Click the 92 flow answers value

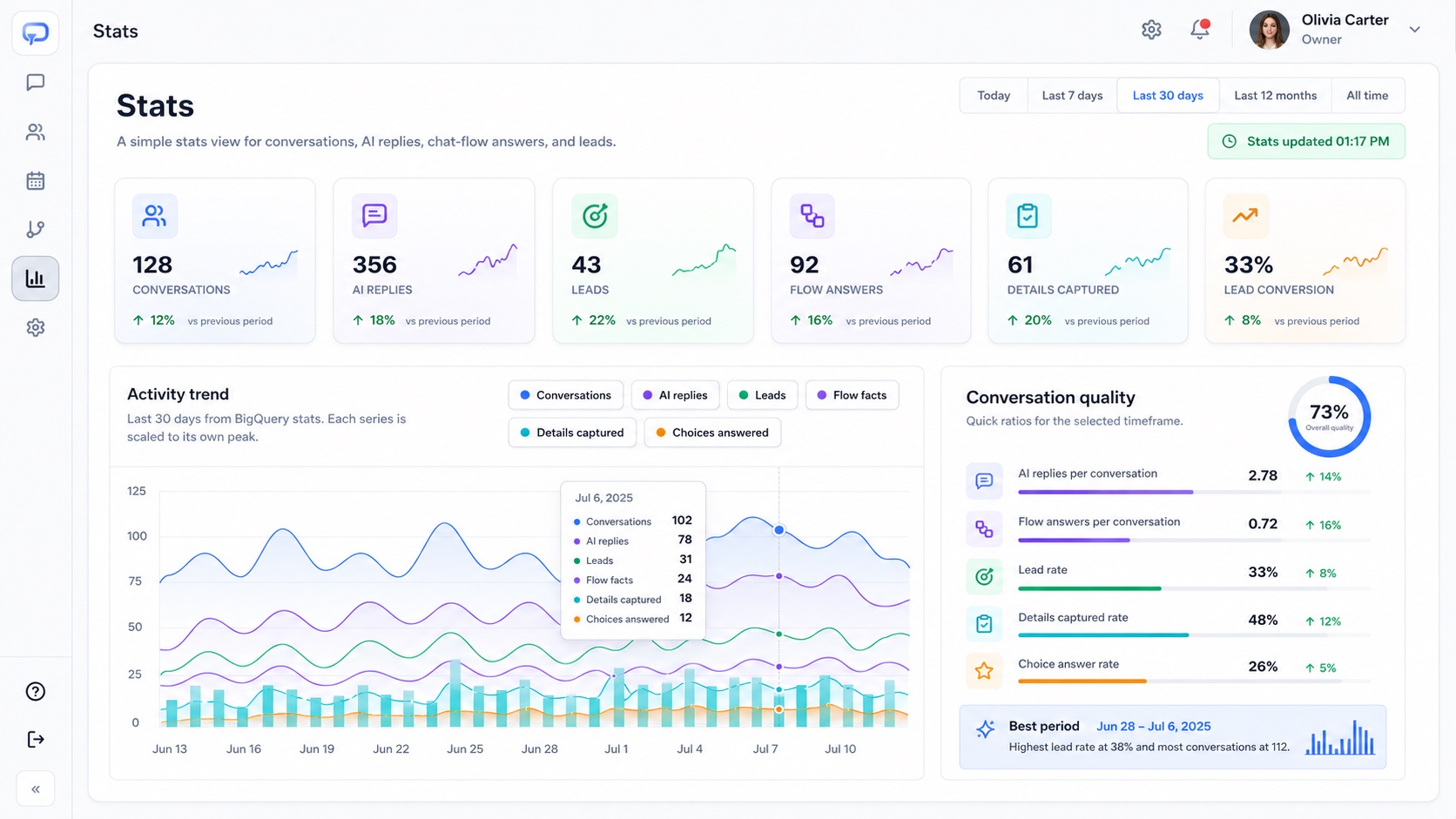coord(805,265)
